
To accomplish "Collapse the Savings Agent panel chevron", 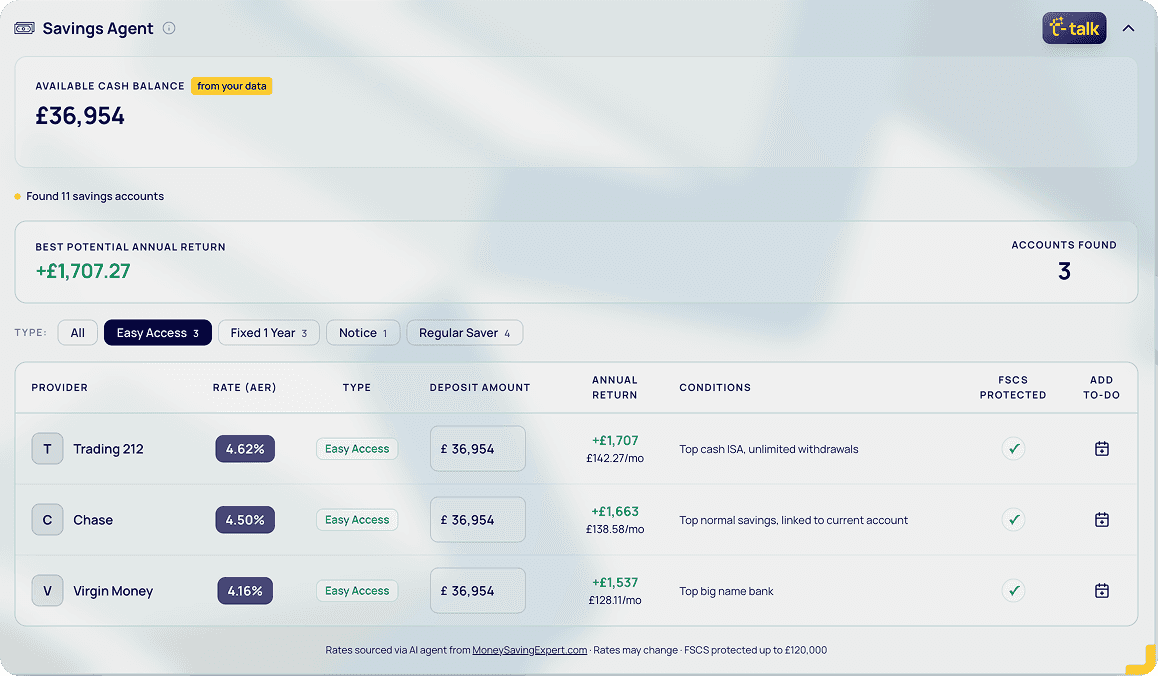I will pyautogui.click(x=1128, y=28).
